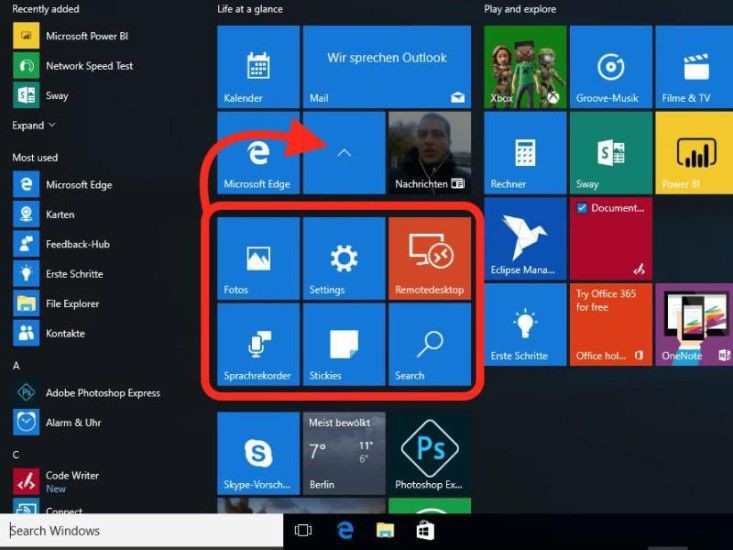The height and width of the screenshot is (550, 733).
Task: Launch Edge from the taskbar
Action: [345, 530]
